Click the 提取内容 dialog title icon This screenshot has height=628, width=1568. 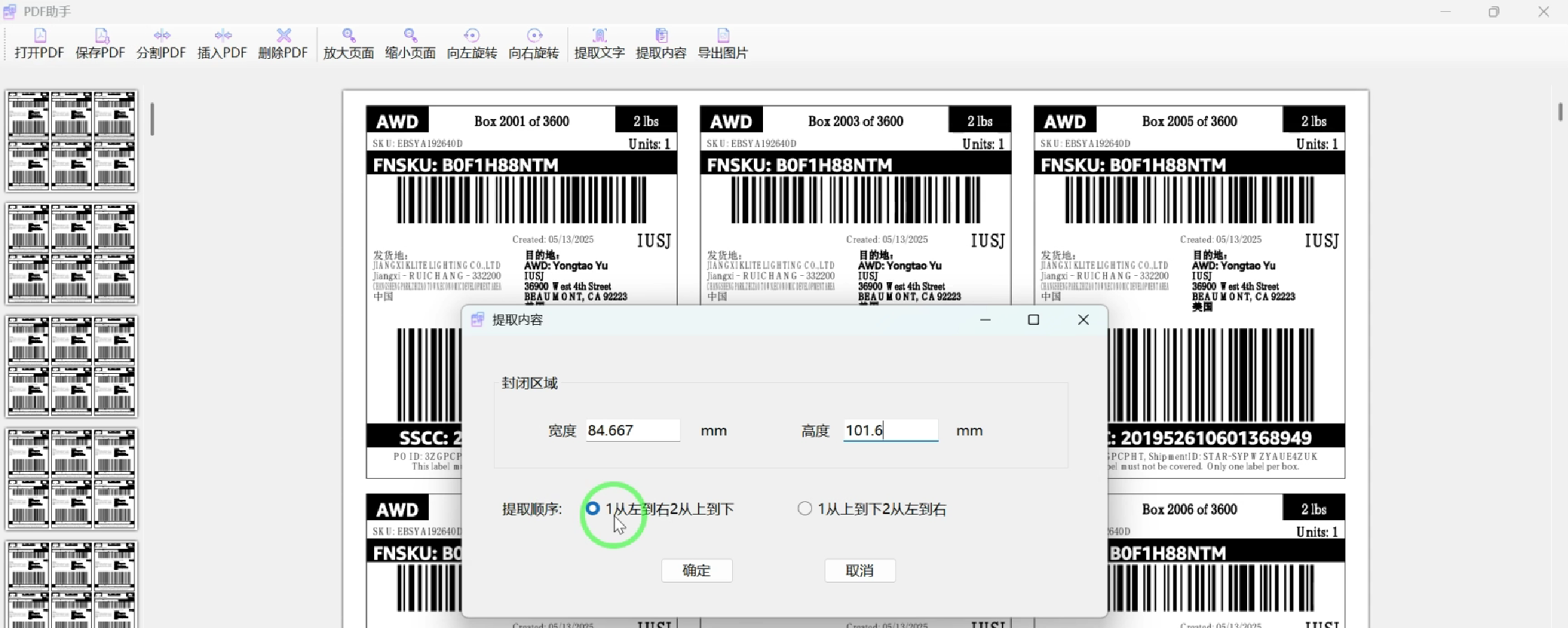tap(478, 320)
